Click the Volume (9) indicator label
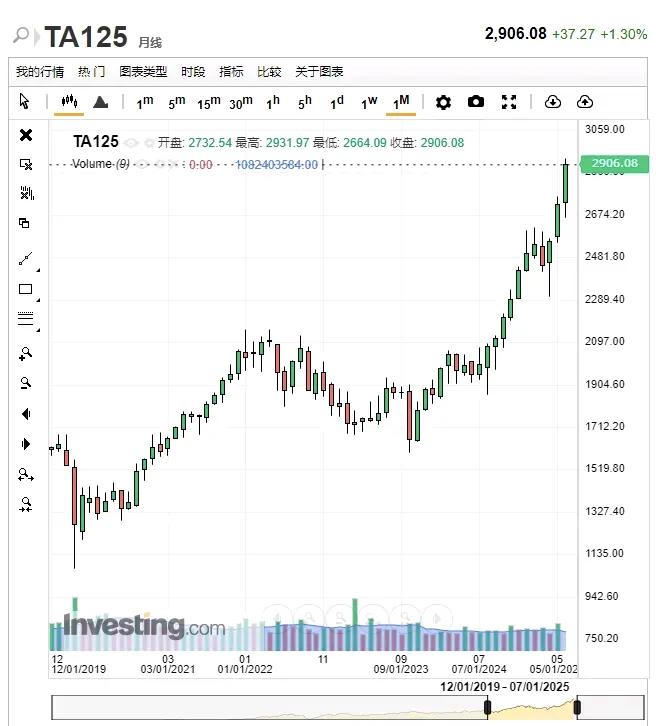Screen dimensions: 656x726 (x=101, y=164)
